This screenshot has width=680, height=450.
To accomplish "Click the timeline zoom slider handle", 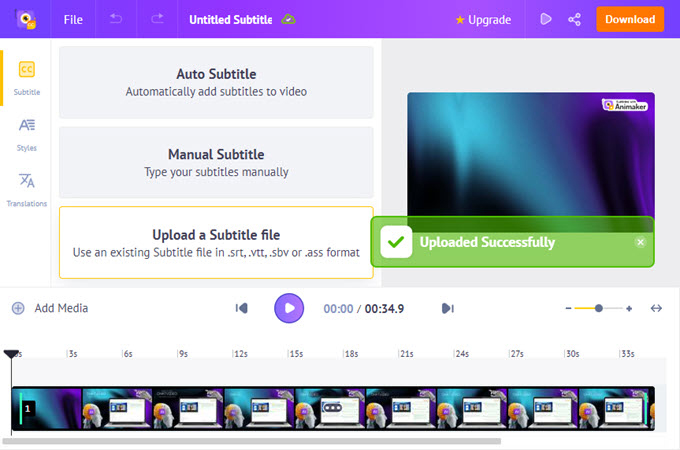I will tap(599, 308).
